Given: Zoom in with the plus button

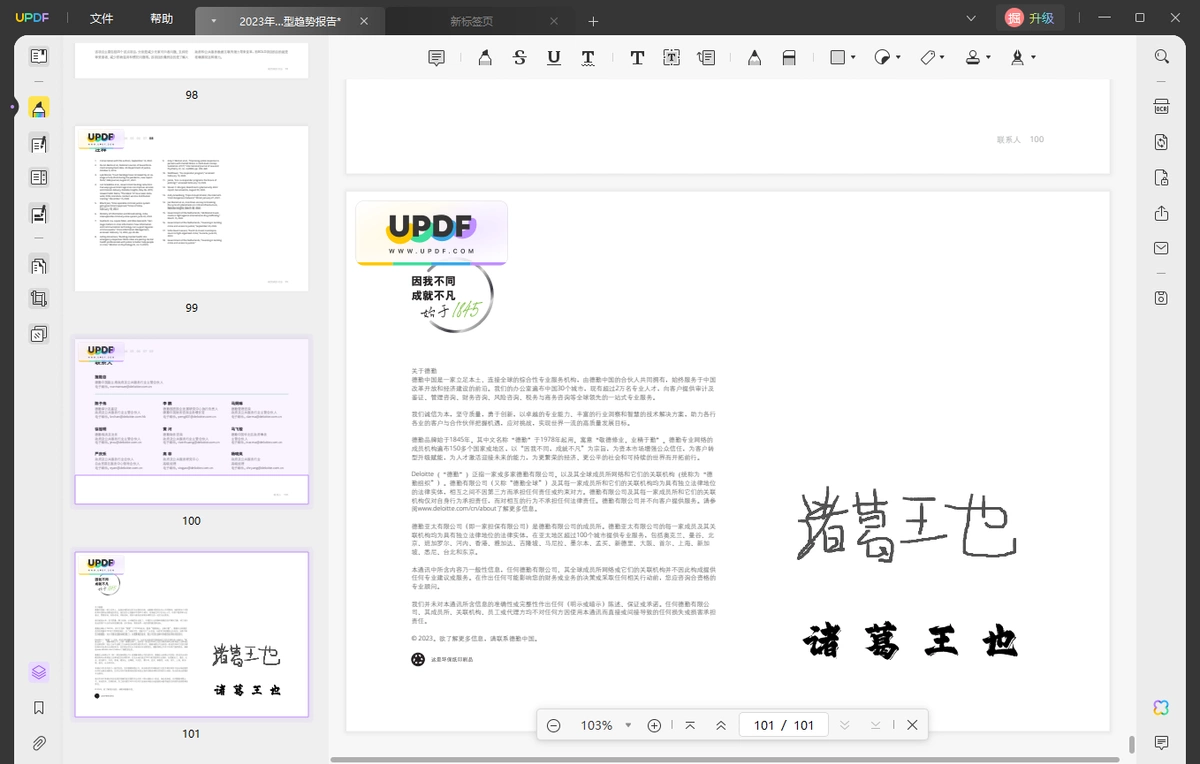Looking at the screenshot, I should tap(654, 725).
